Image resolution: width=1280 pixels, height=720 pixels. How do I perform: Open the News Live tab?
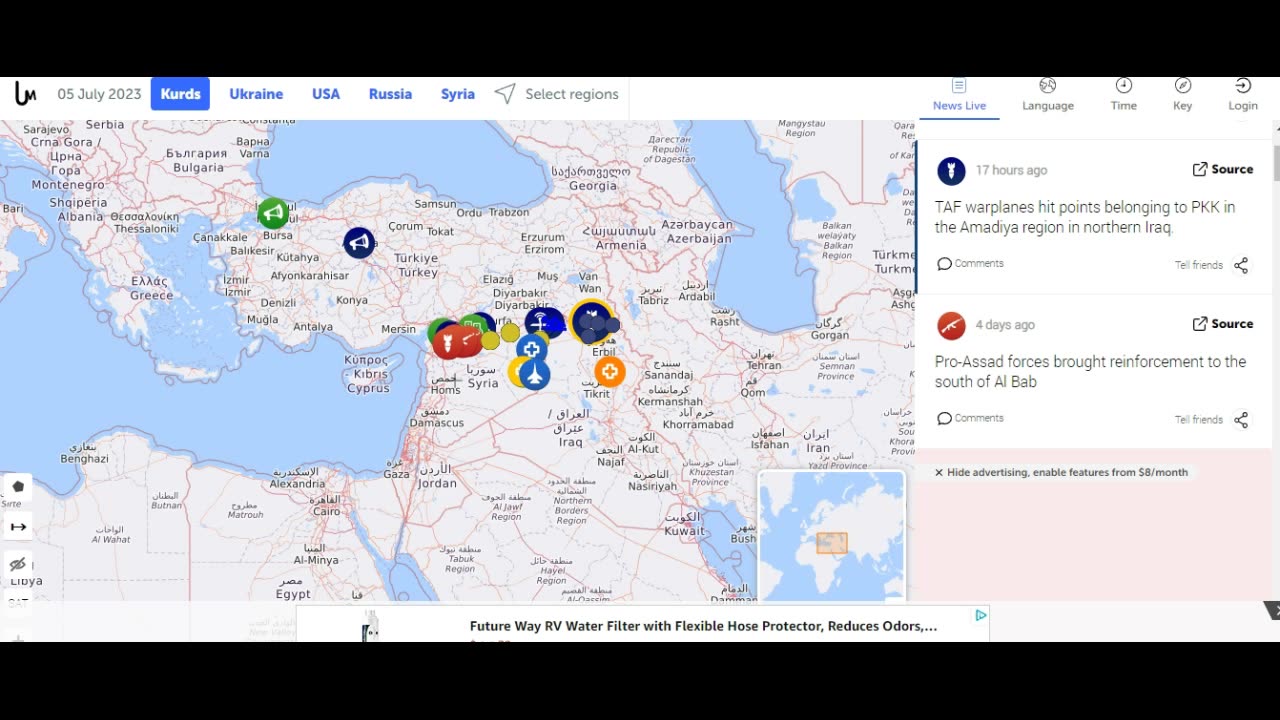pyautogui.click(x=959, y=95)
